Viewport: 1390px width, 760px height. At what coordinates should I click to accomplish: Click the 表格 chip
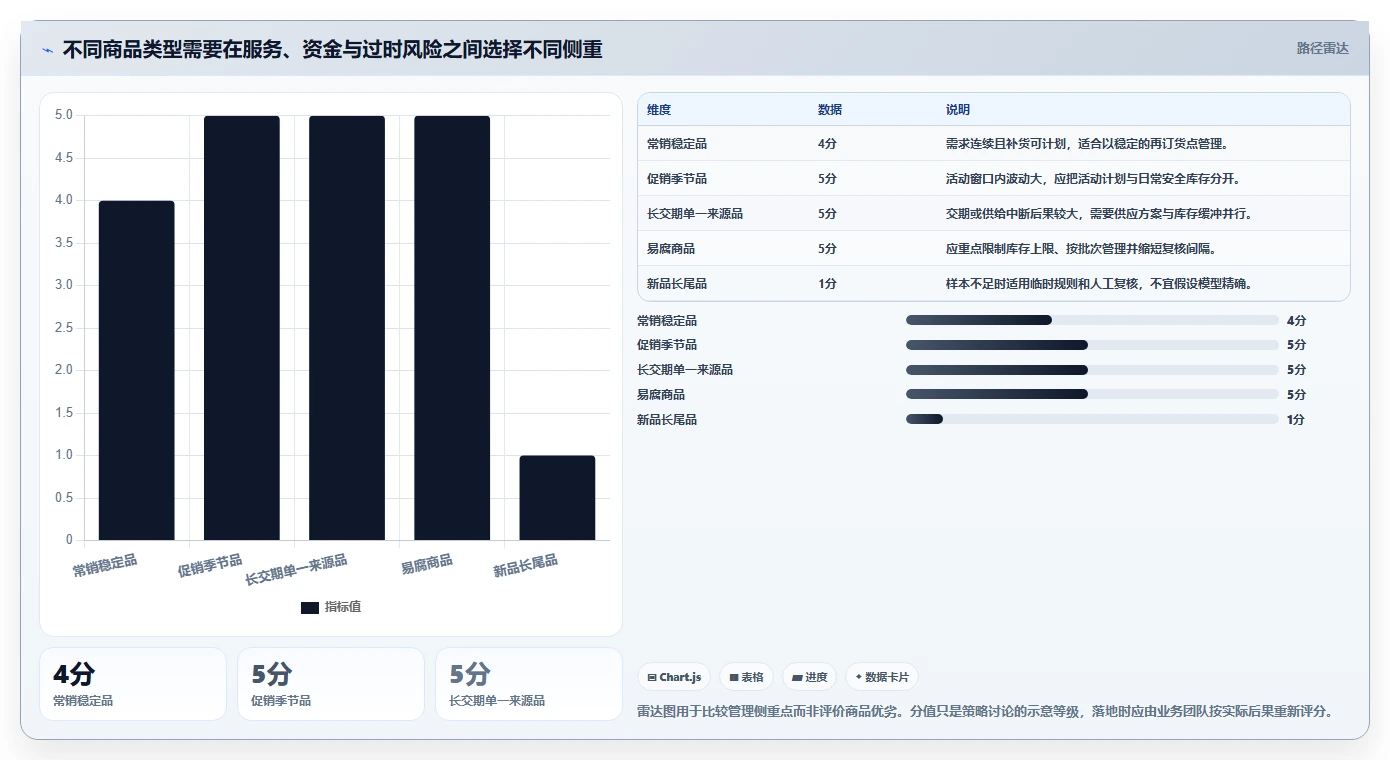(746, 677)
